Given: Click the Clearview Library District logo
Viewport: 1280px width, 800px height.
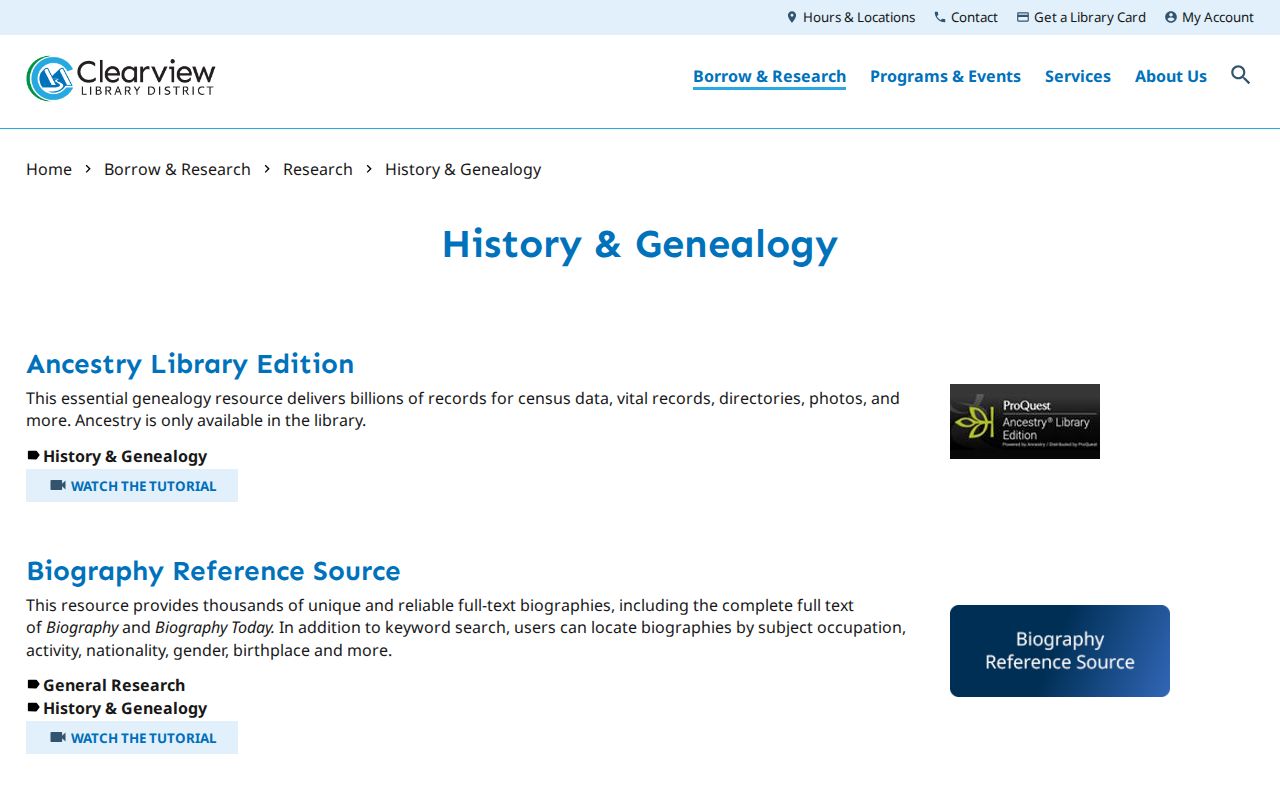Looking at the screenshot, I should [x=121, y=78].
